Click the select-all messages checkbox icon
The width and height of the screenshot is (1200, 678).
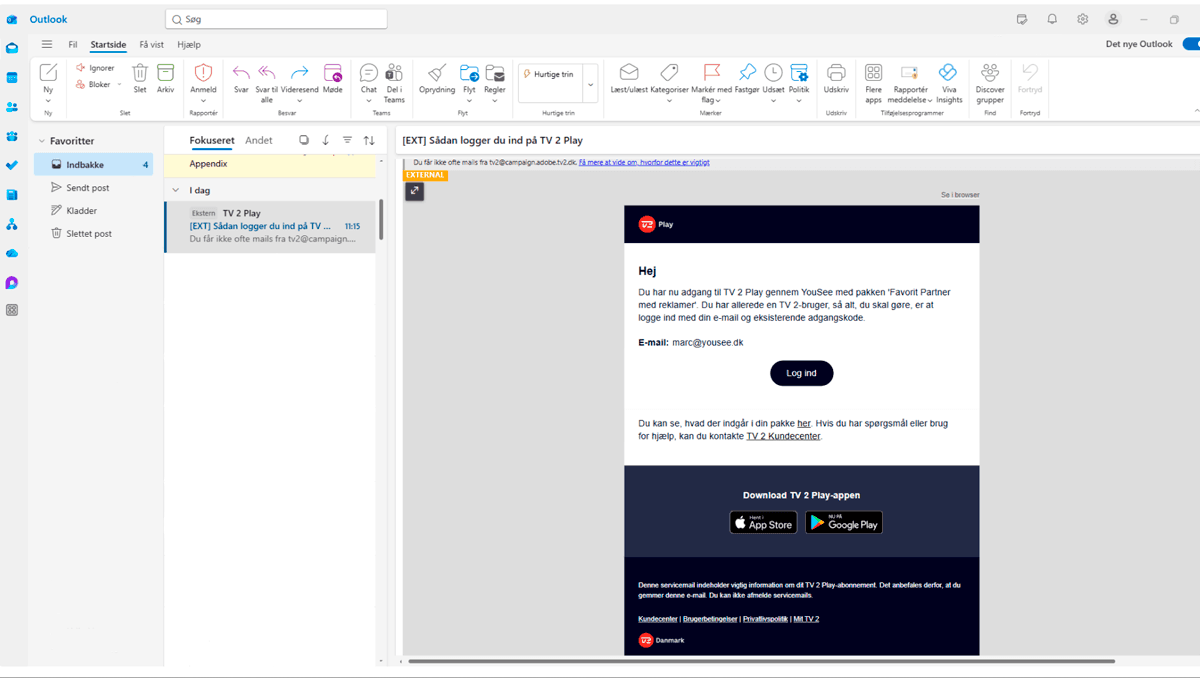(304, 140)
